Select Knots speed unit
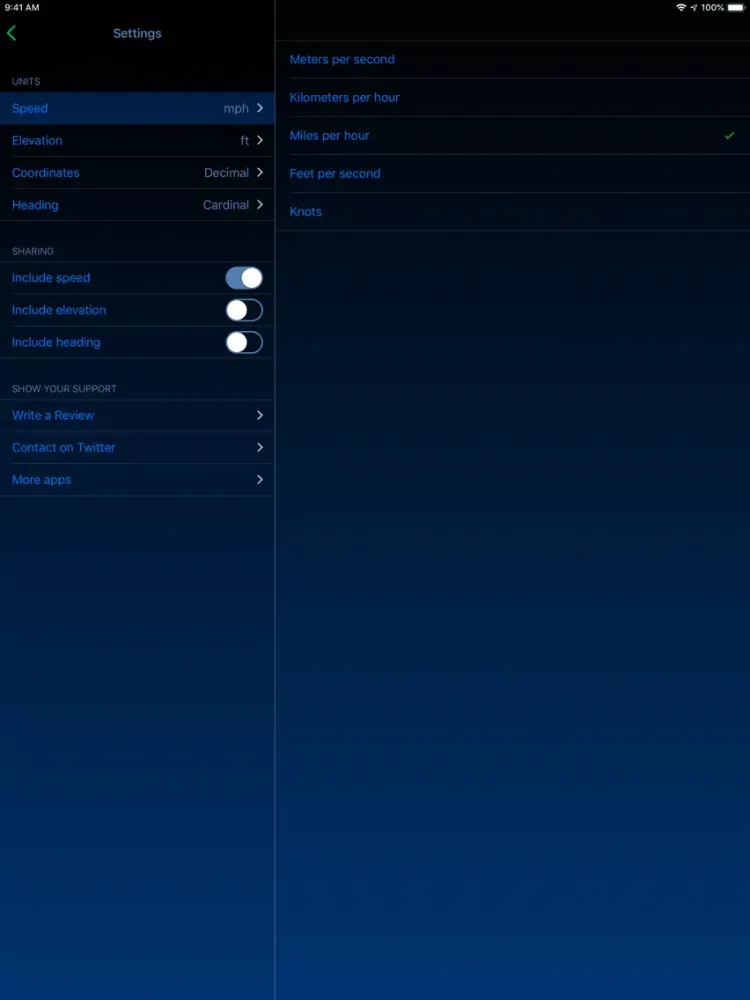 tap(513, 212)
